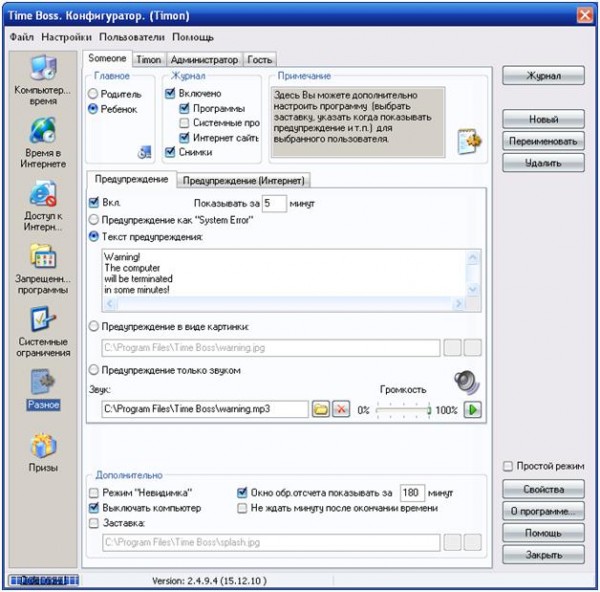Click the О программе button
The image size is (600, 592).
click(543, 511)
